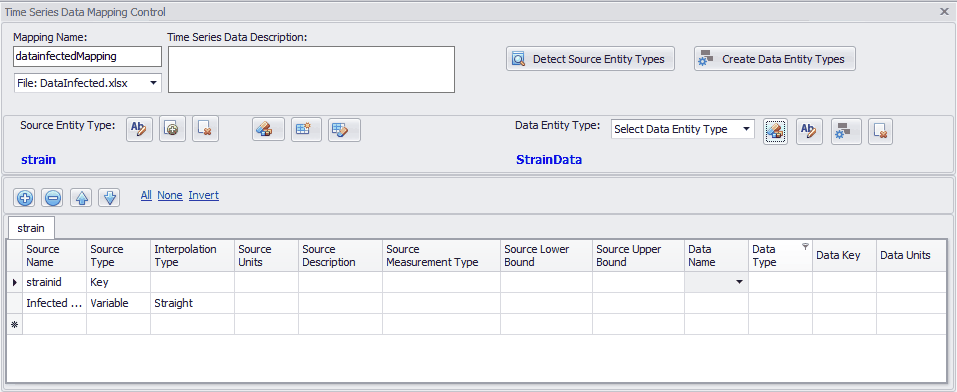
Task: Expand the Data Name cell dropdown for strainid
Action: click(x=739, y=282)
